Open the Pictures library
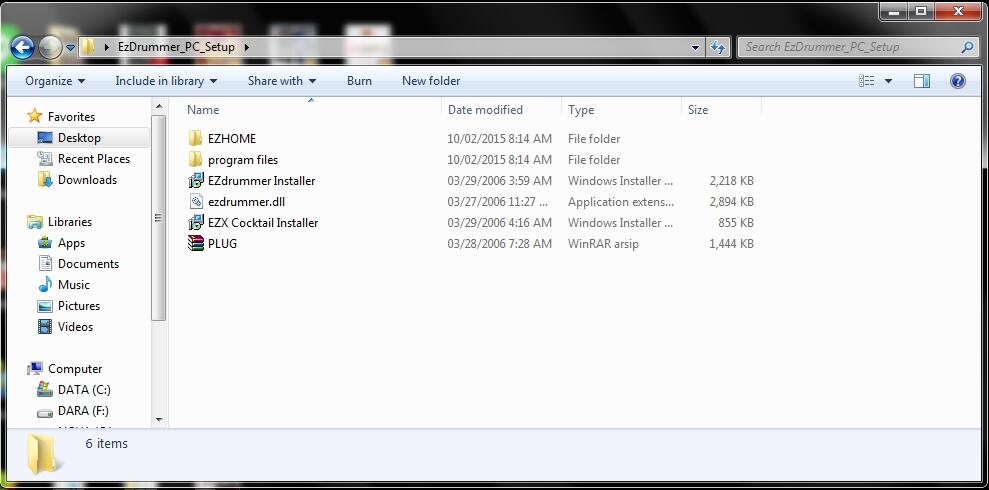Screen dimensions: 989x490 click(79, 306)
